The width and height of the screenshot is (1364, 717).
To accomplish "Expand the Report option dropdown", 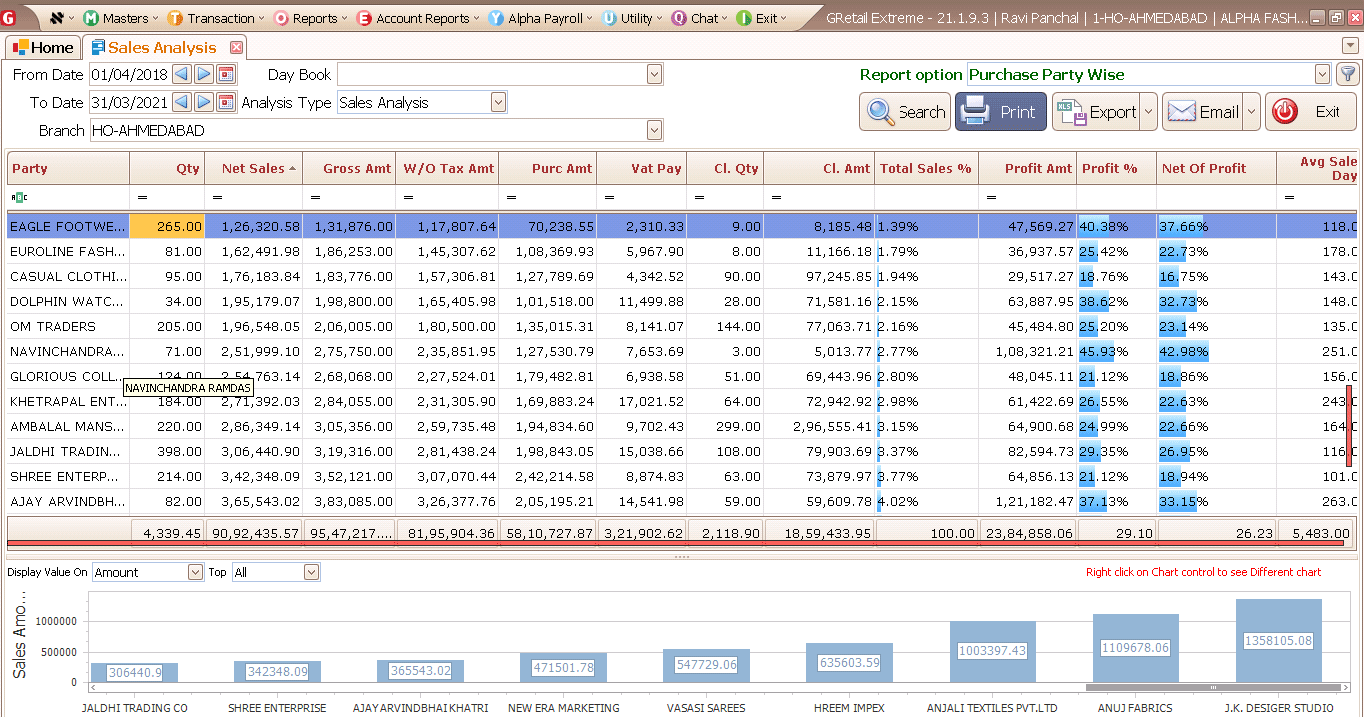I will click(1322, 74).
